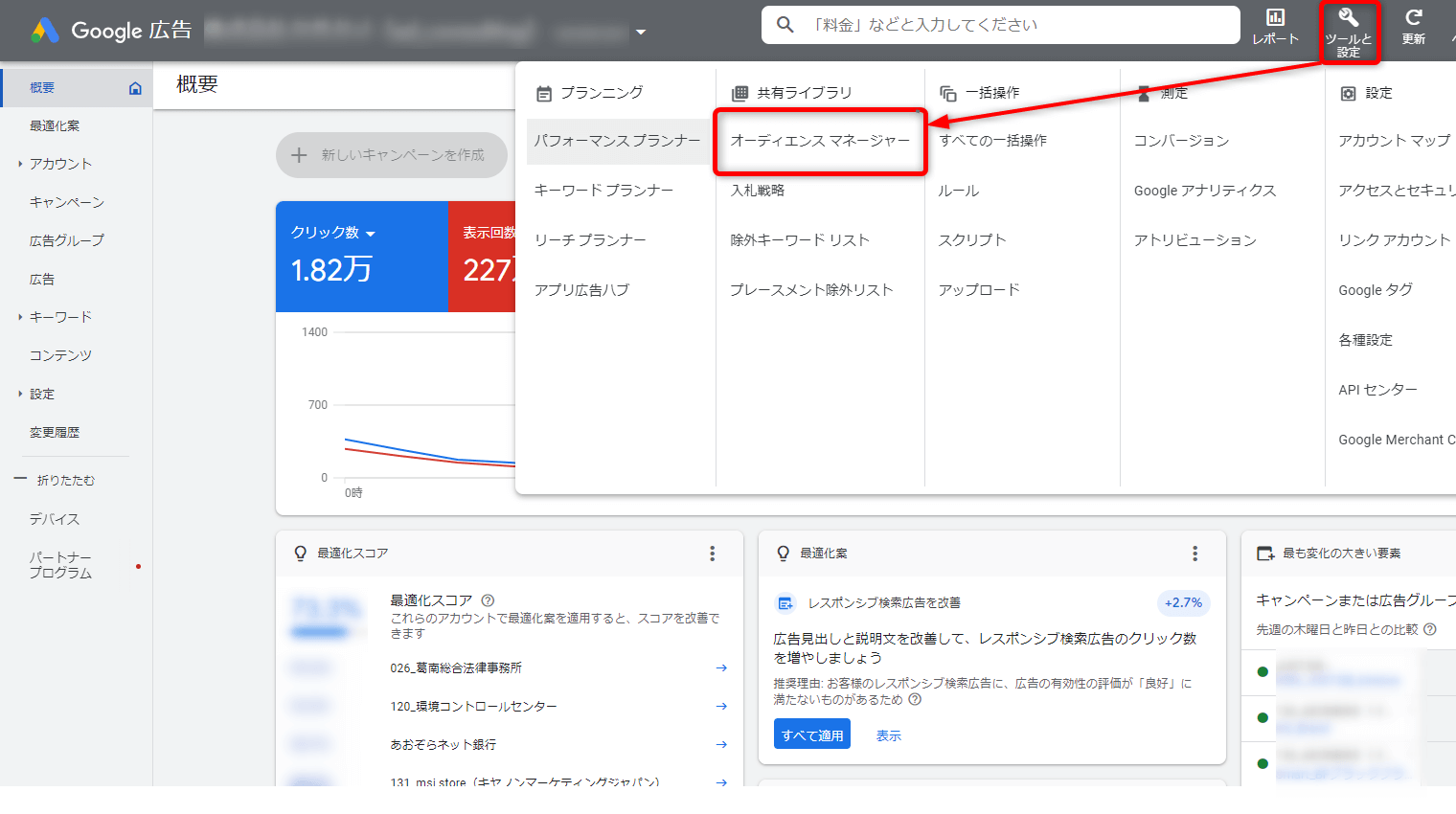1456x814 pixels.
Task: Click the Google 広告 logo
Action: 111,31
